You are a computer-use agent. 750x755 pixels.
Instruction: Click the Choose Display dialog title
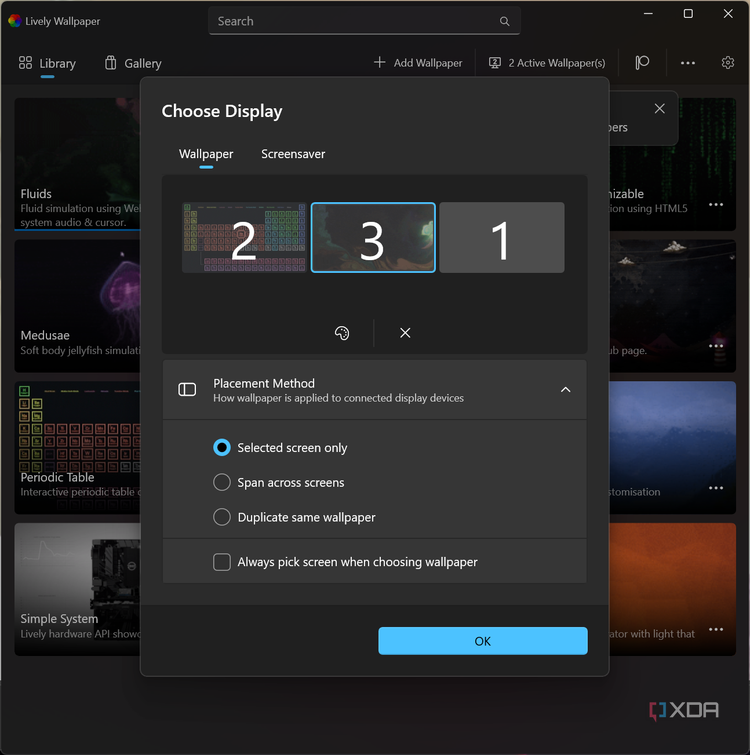222,111
